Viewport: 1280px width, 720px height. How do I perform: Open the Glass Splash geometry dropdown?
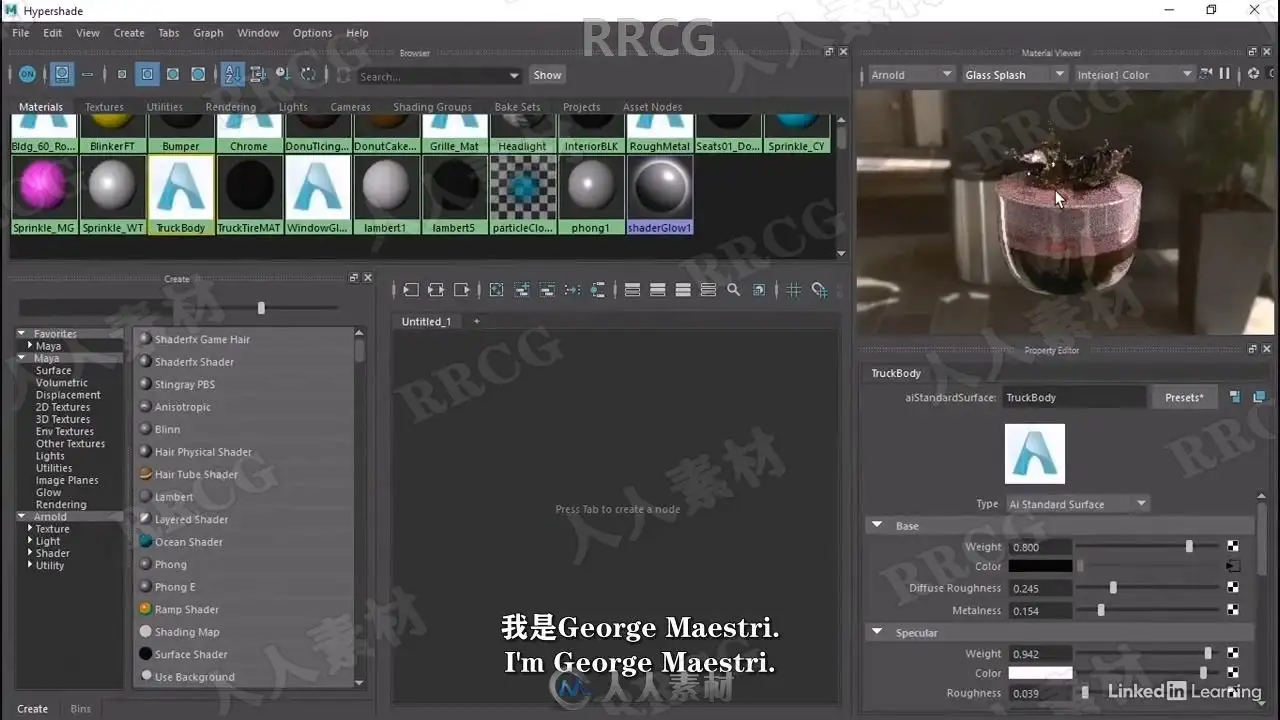click(1014, 75)
